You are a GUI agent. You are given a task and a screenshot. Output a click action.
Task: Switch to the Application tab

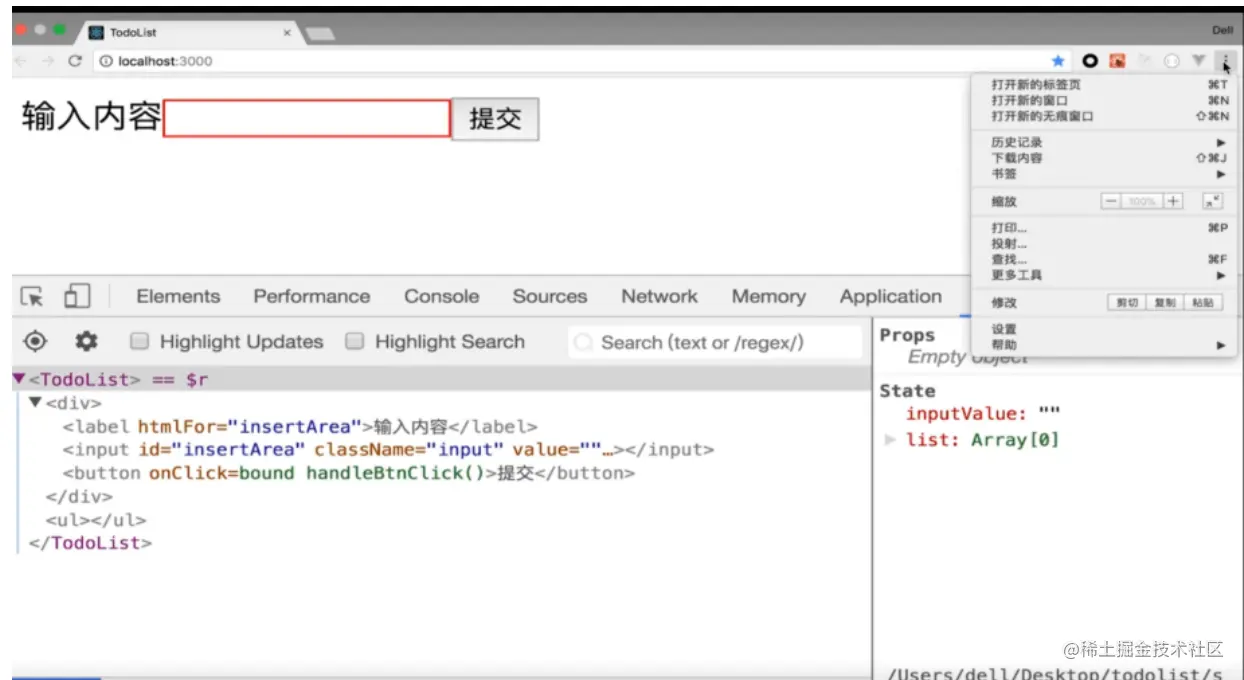pyautogui.click(x=890, y=296)
